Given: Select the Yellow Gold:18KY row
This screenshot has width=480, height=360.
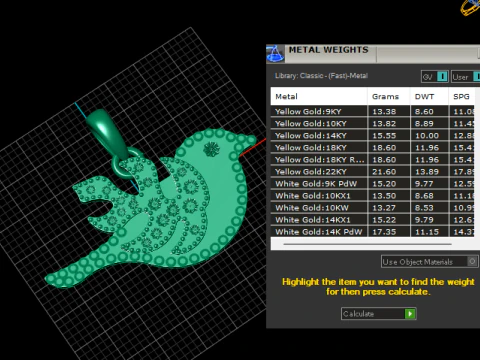Looking at the screenshot, I should pos(373,147).
